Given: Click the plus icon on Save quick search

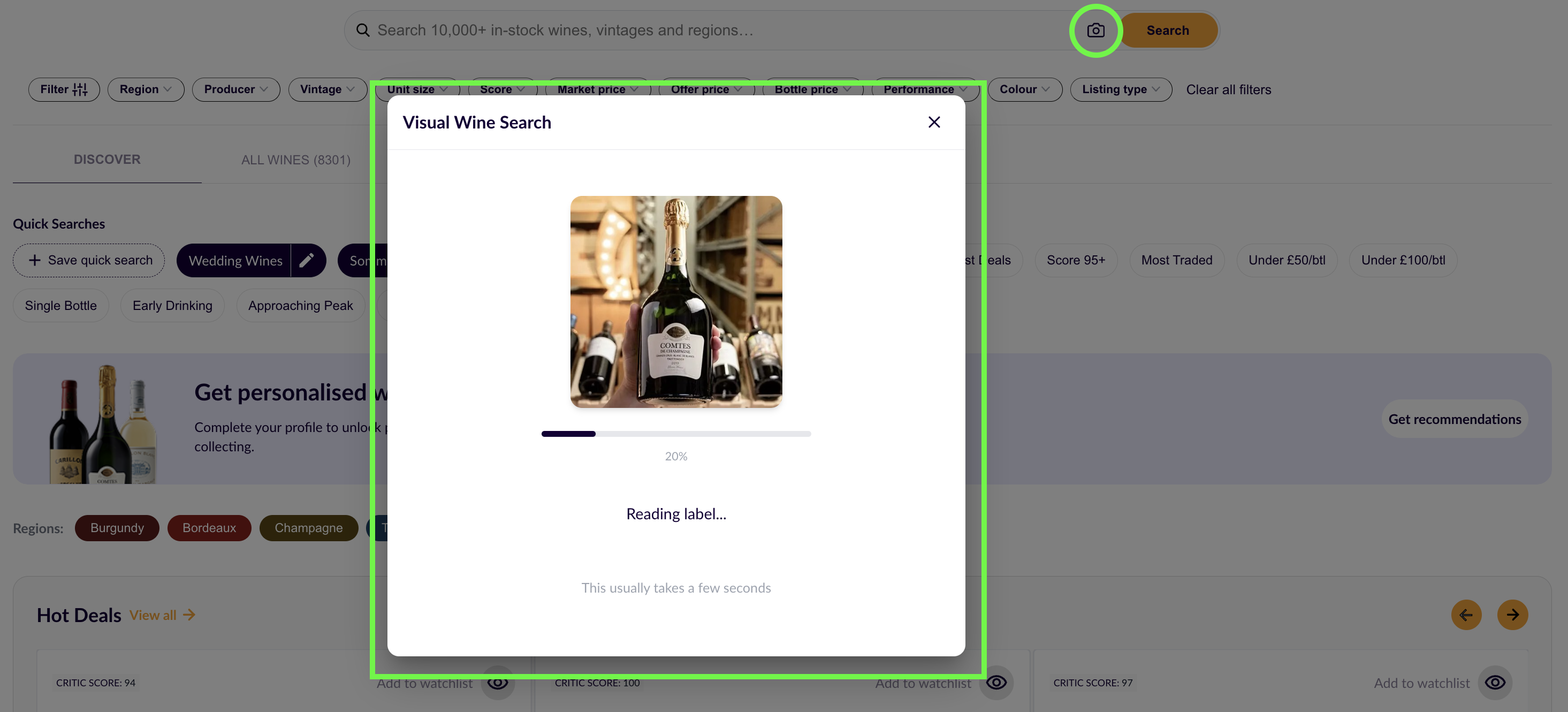Looking at the screenshot, I should coord(35,260).
